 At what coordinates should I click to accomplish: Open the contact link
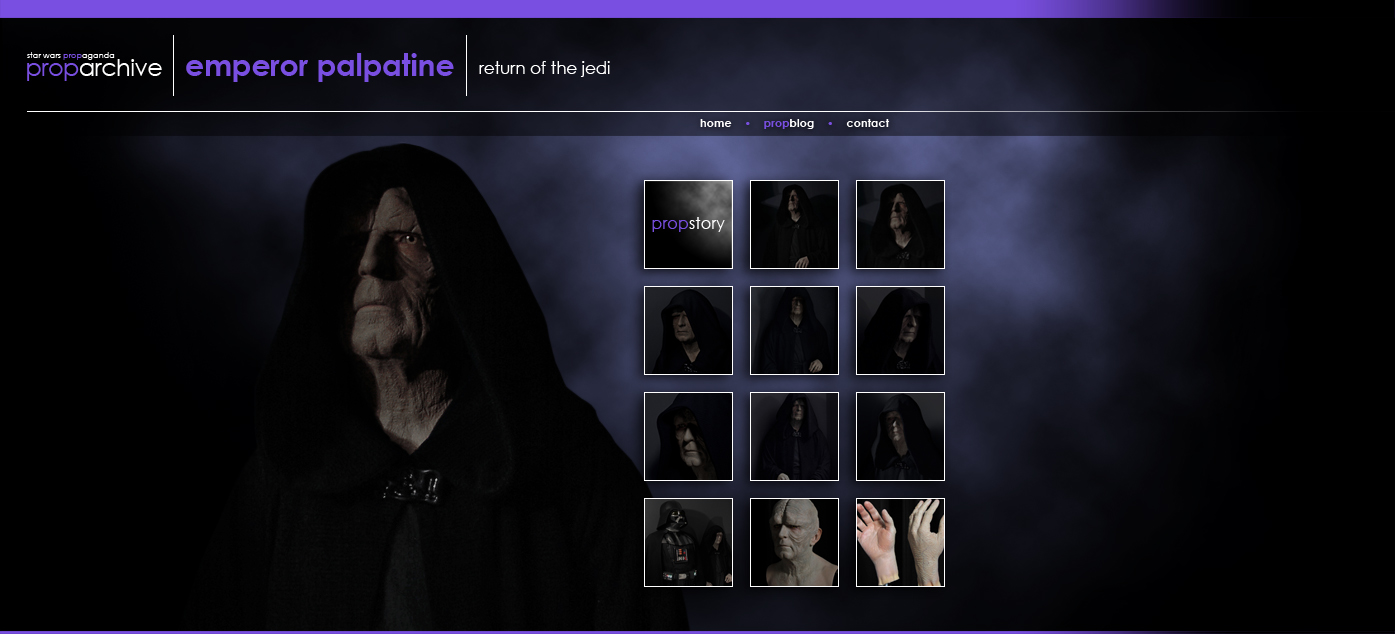[867, 123]
